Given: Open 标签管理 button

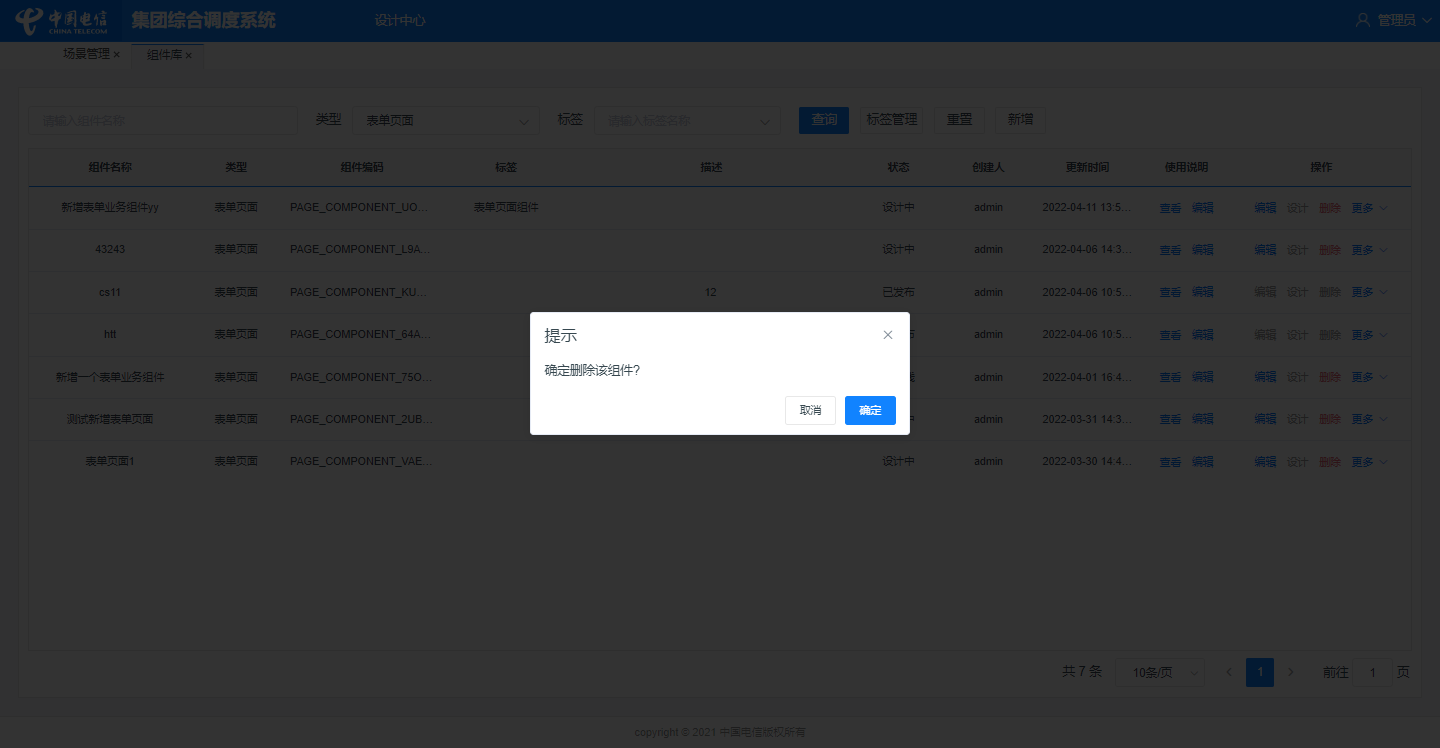Looking at the screenshot, I should click(x=892, y=120).
